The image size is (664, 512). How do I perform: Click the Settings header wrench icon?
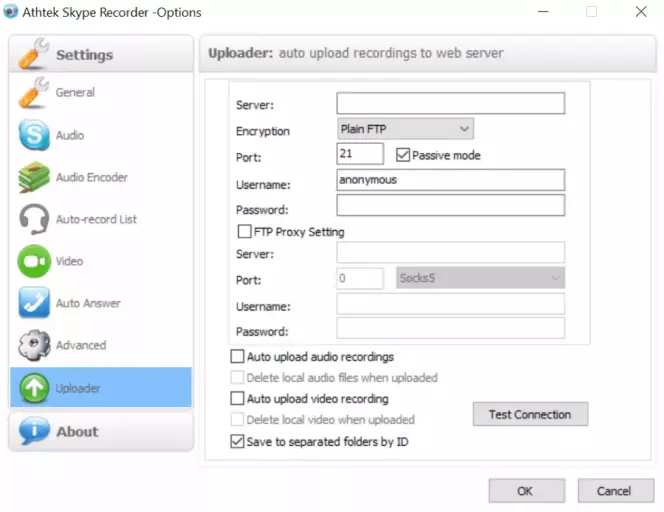tap(34, 54)
